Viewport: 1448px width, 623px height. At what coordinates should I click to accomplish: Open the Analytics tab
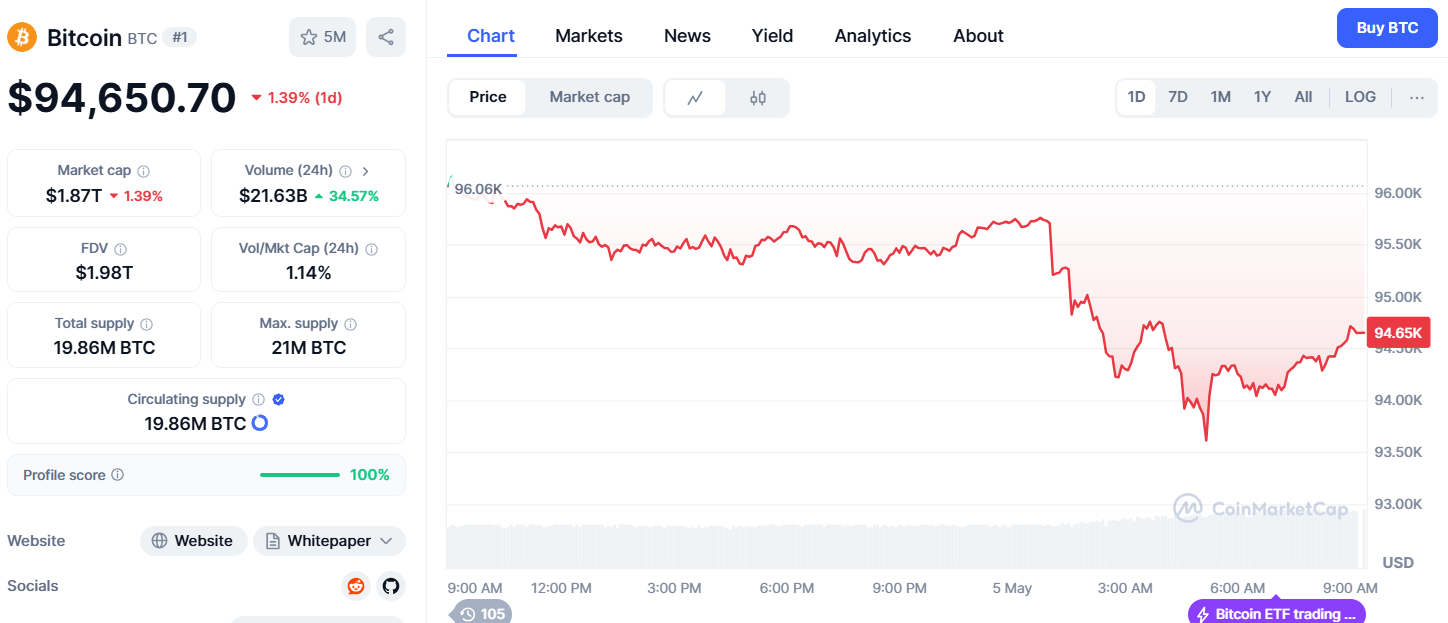pyautogui.click(x=873, y=36)
